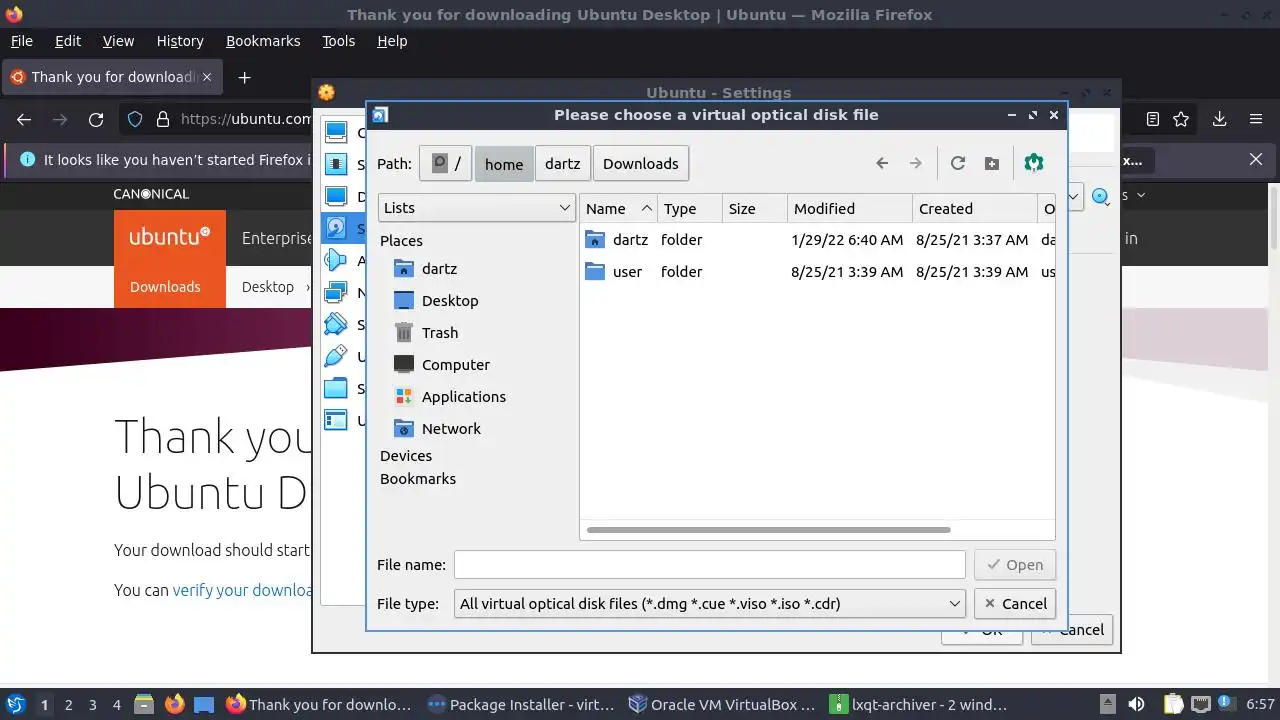Viewport: 1280px width, 720px height.
Task: Select the Audio icon in Settings sidebar
Action: tap(336, 260)
